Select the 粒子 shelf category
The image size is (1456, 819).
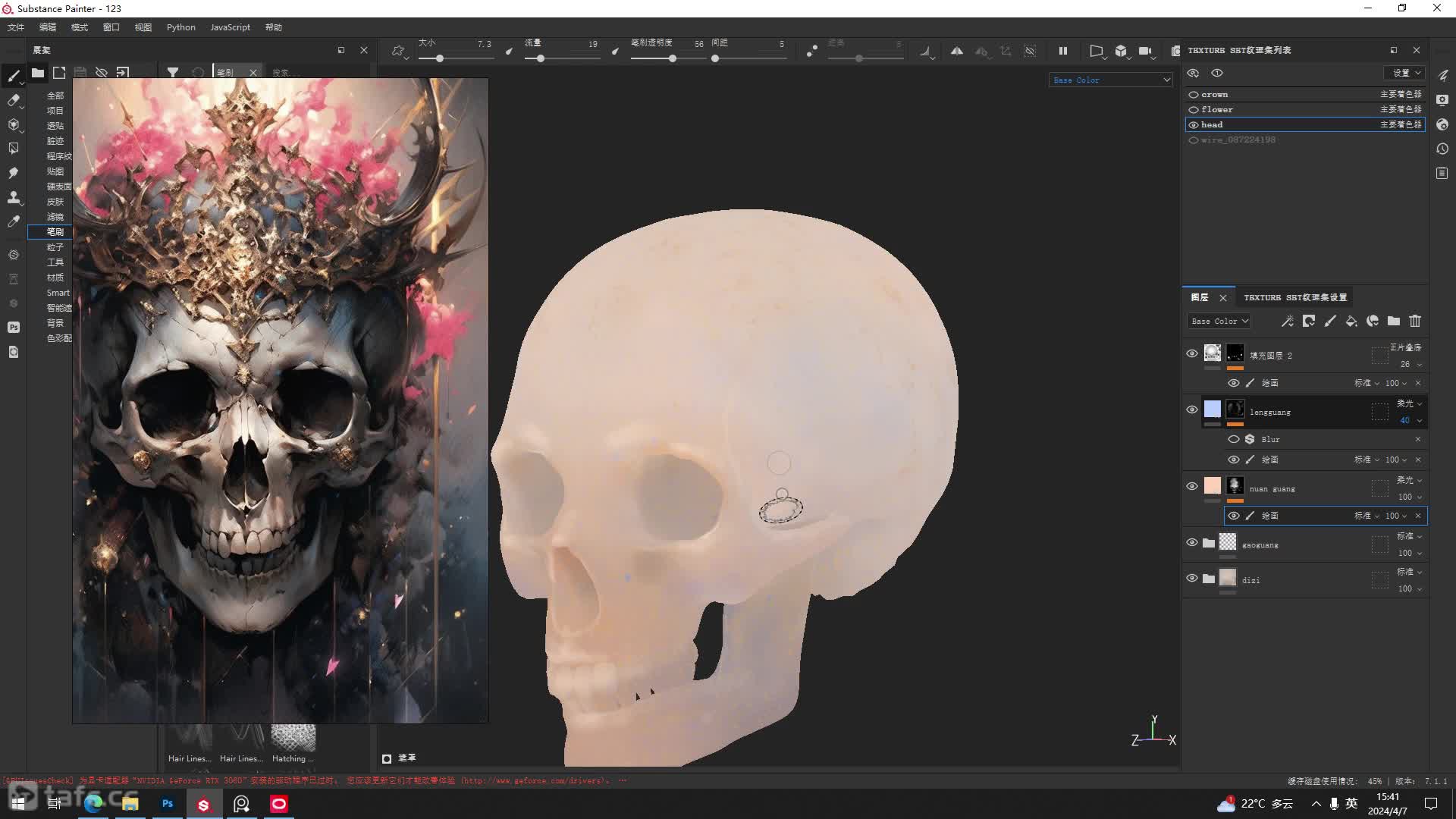pos(55,247)
